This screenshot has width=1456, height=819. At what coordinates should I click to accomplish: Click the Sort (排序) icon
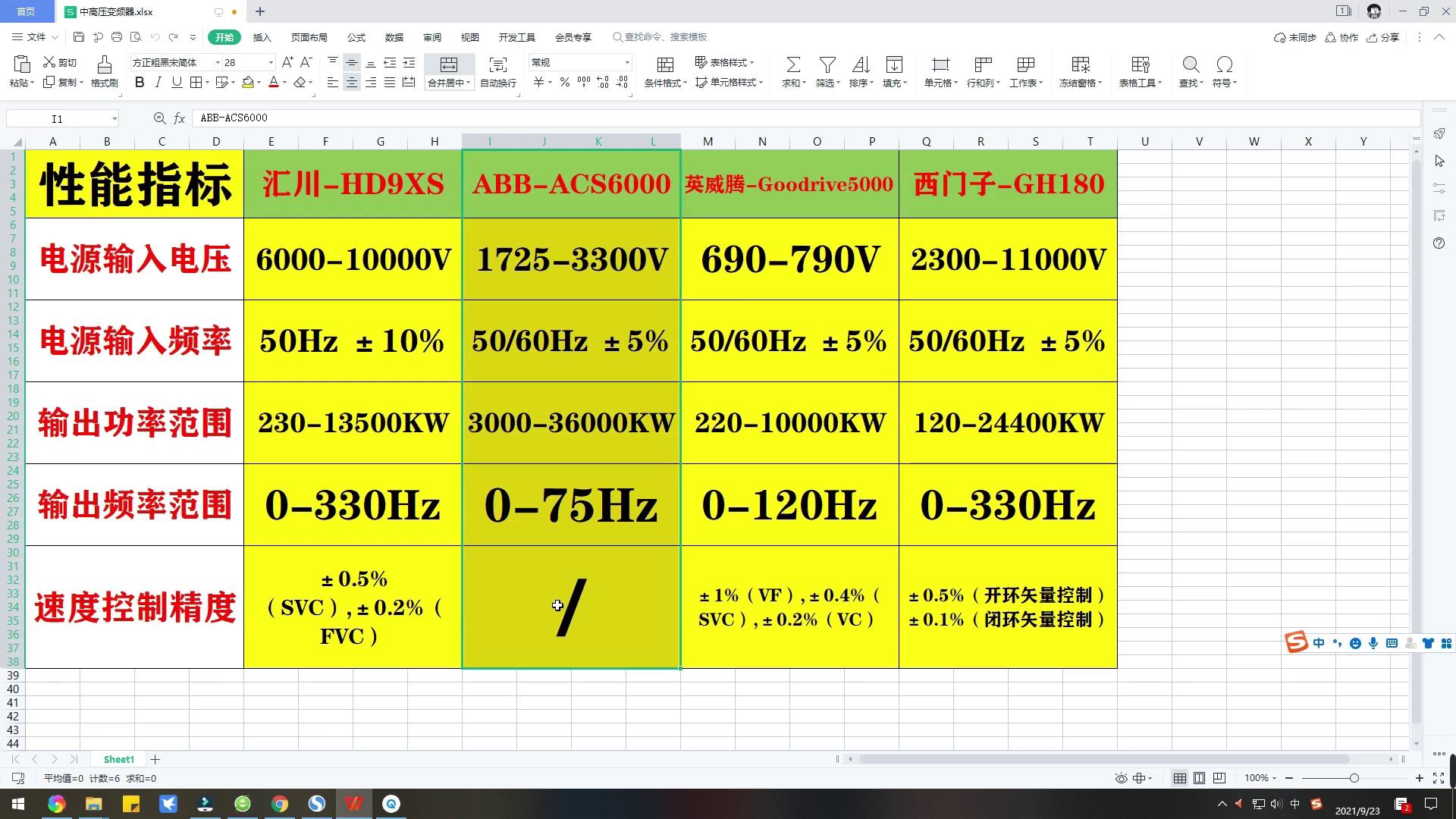click(x=861, y=64)
